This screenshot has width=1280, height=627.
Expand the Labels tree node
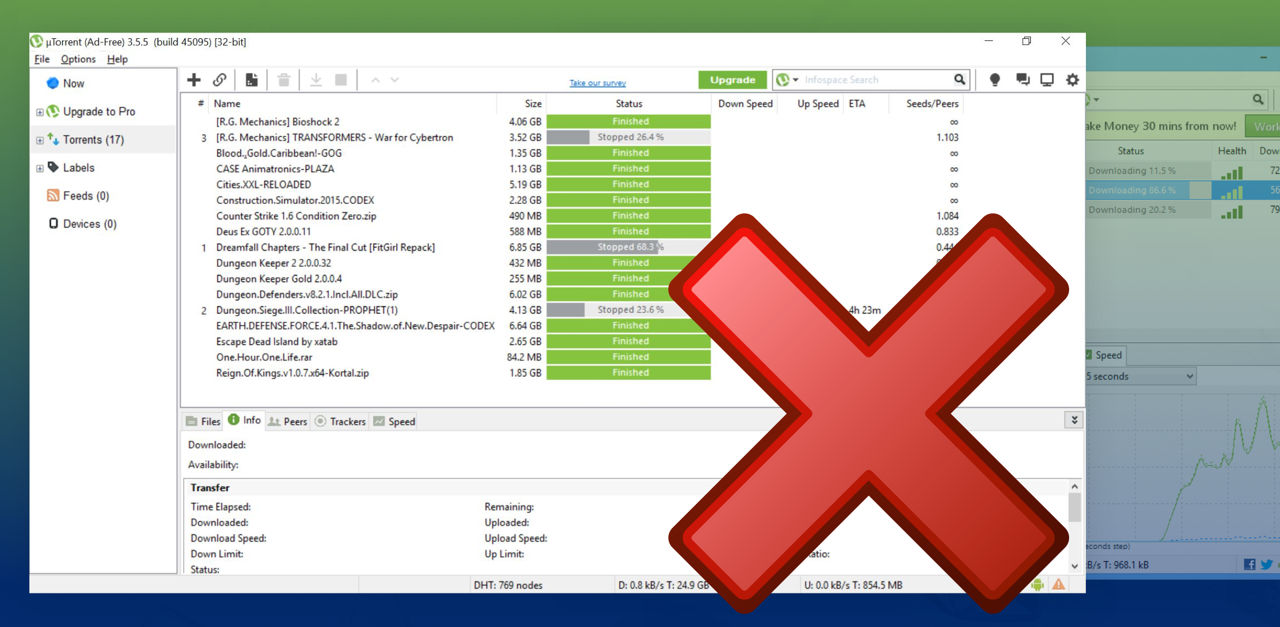tap(40, 168)
